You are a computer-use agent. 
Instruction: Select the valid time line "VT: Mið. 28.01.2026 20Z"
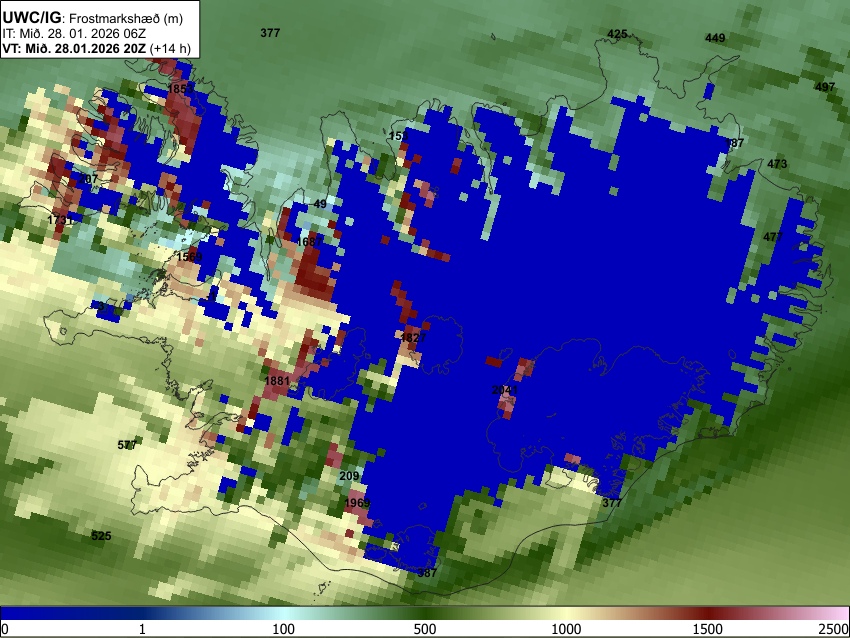pyautogui.click(x=74, y=48)
